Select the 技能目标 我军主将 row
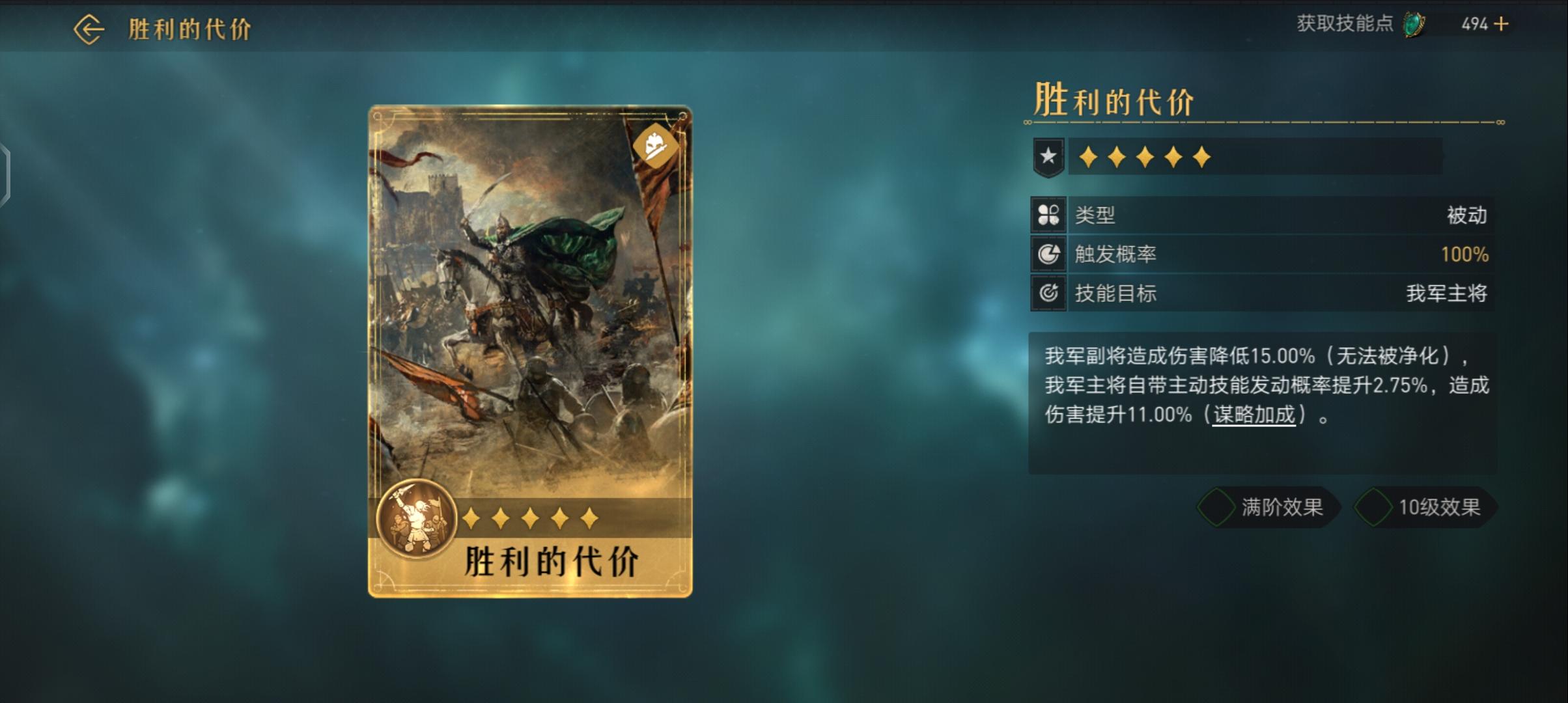The image size is (1568, 703). [1263, 293]
